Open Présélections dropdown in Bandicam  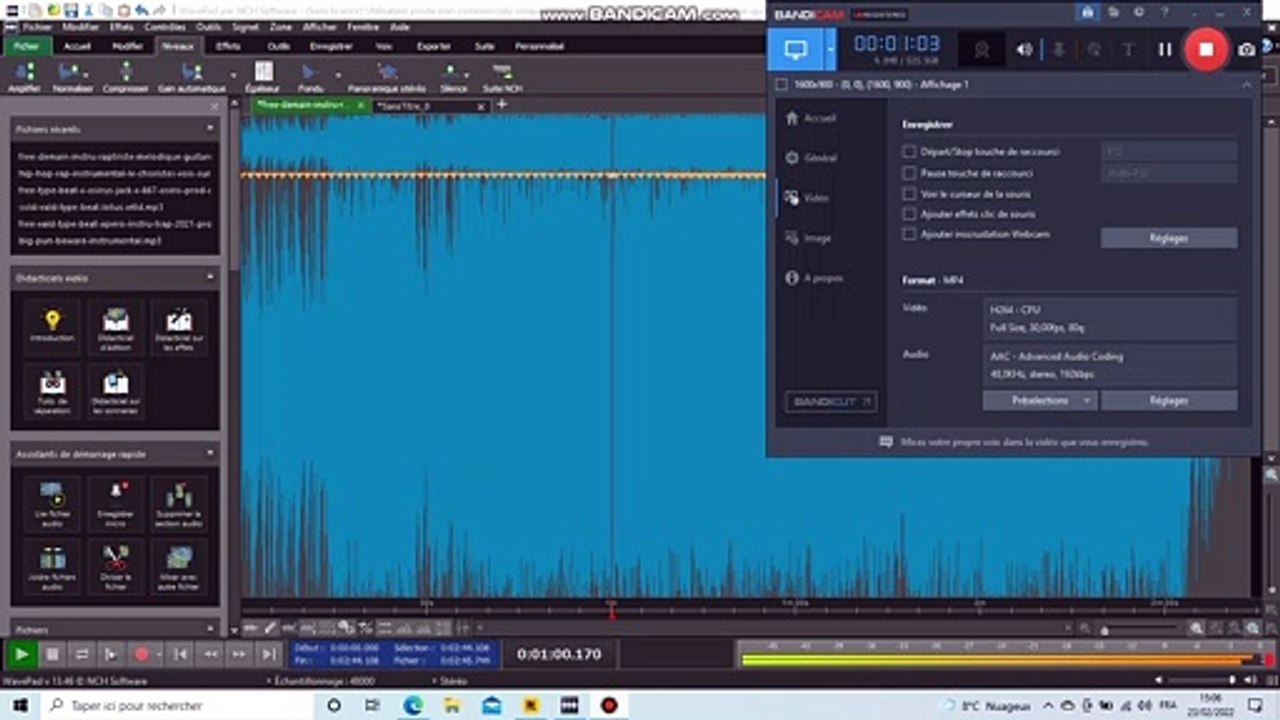pyautogui.click(x=1040, y=400)
